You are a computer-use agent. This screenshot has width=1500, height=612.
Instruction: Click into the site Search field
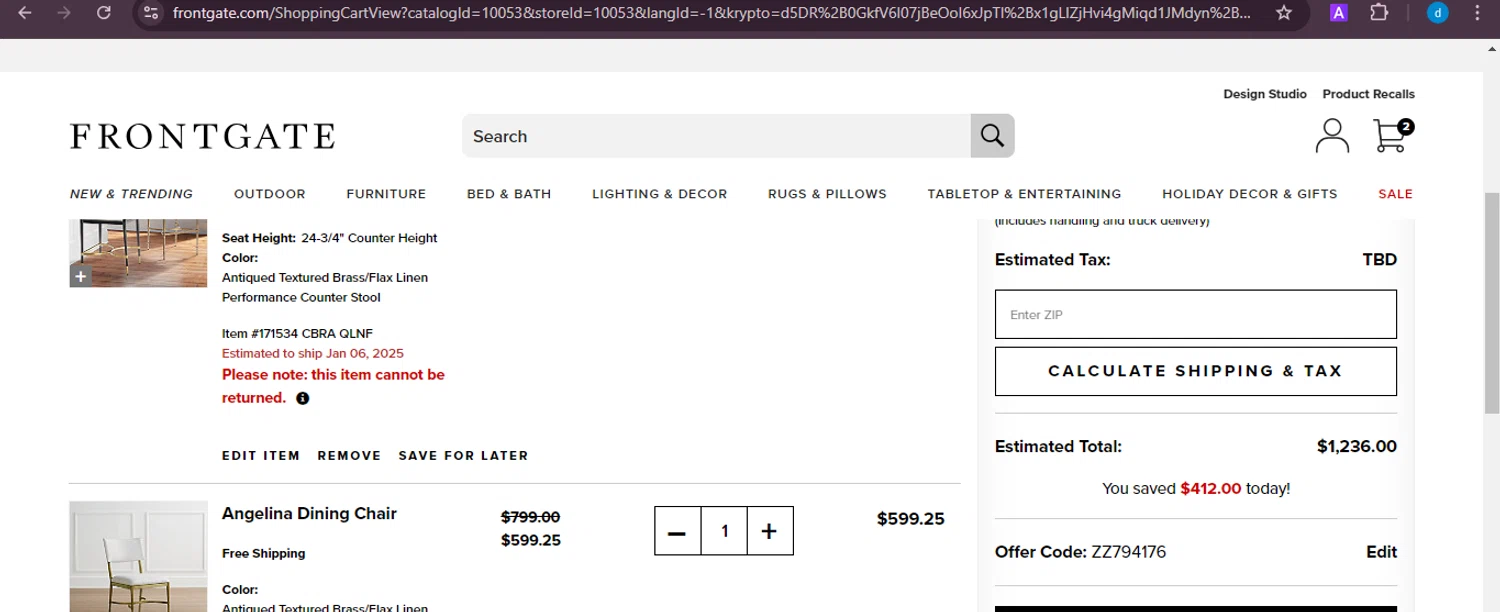(x=716, y=136)
